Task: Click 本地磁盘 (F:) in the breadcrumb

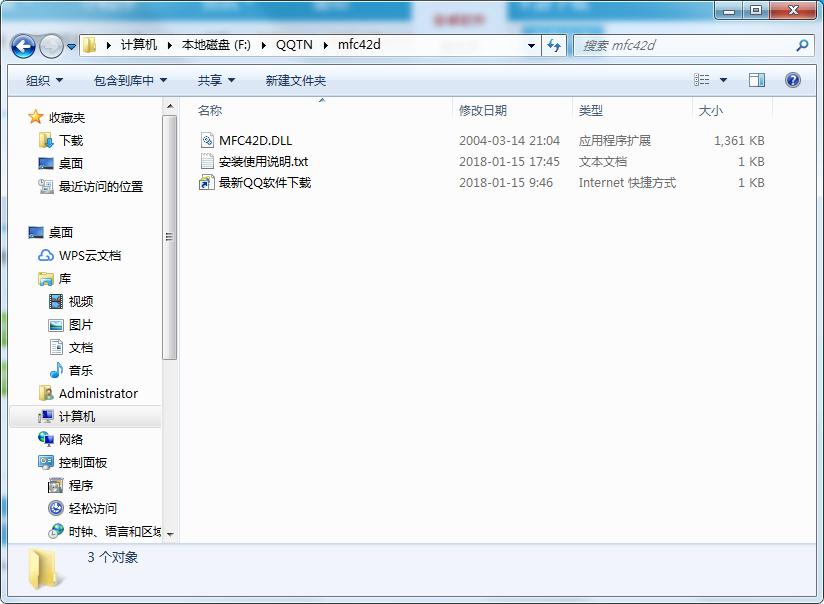Action: click(216, 45)
